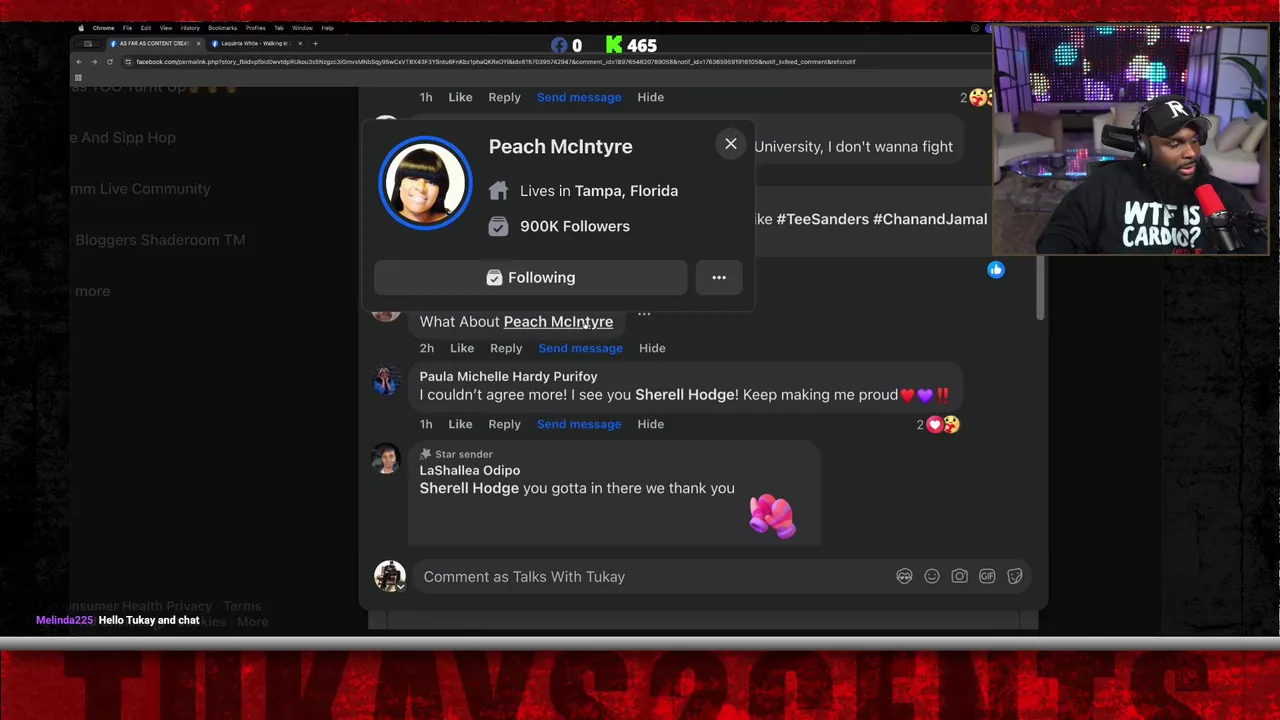Click the Peach McIntyre name heading in popup
The height and width of the screenshot is (720, 1280).
[560, 146]
